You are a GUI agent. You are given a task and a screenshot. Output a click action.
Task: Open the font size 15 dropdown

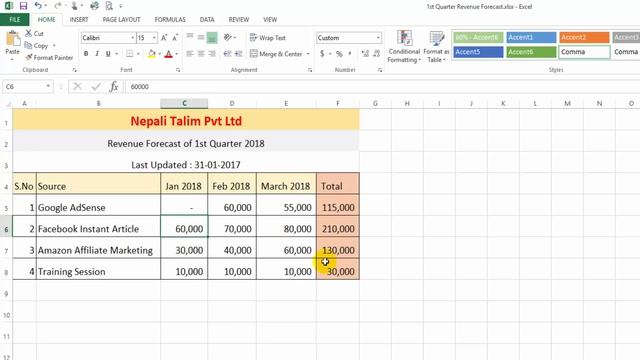point(154,38)
